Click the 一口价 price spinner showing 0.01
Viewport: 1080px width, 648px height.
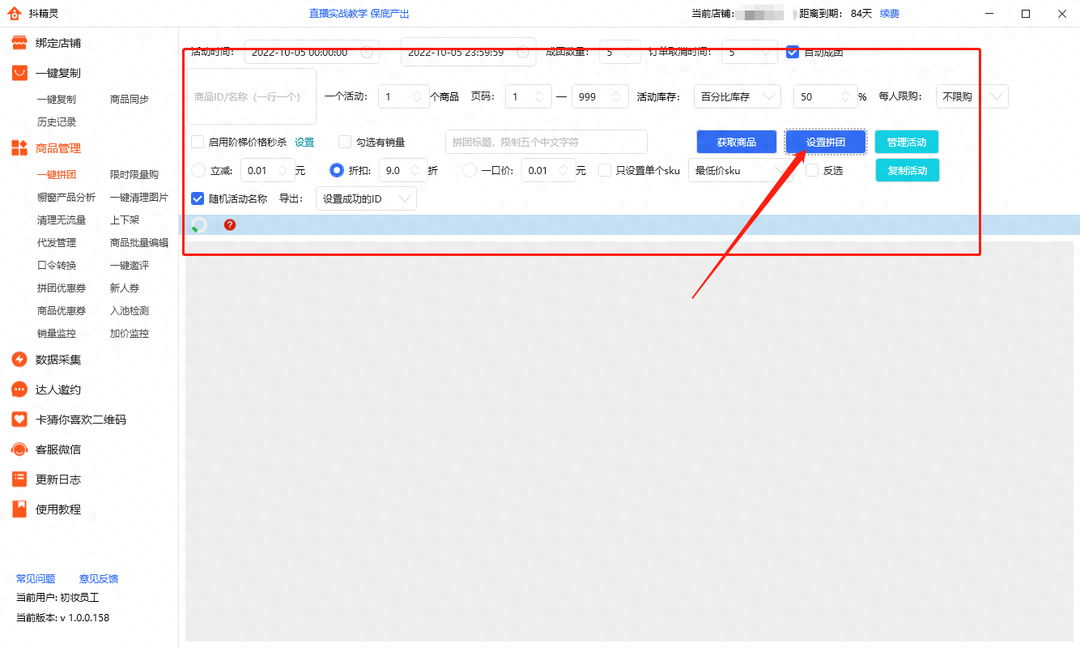tap(548, 170)
